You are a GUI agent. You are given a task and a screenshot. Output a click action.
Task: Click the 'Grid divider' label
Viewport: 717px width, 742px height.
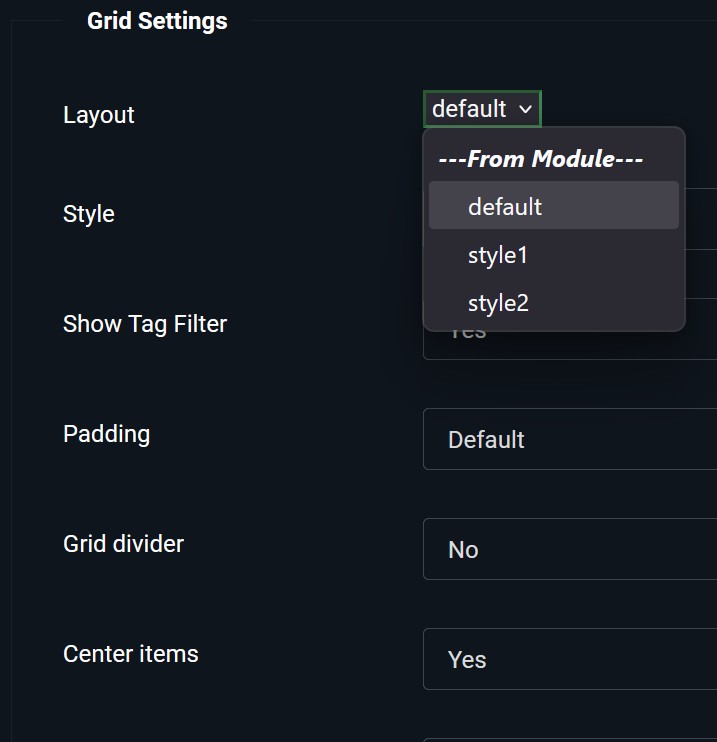click(x=123, y=544)
